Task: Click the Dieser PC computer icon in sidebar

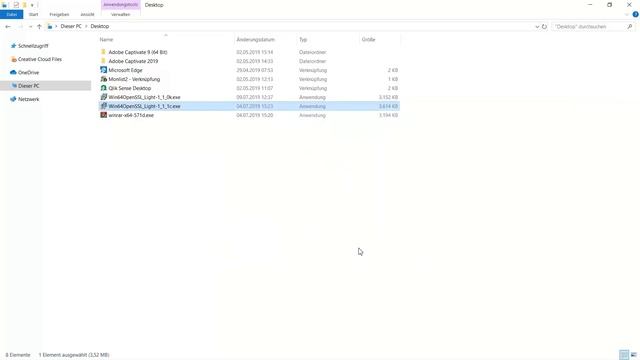Action: [x=14, y=86]
